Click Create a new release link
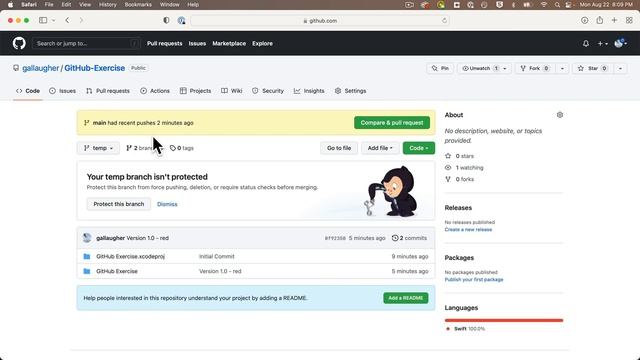Image resolution: width=640 pixels, height=360 pixels. [468, 229]
